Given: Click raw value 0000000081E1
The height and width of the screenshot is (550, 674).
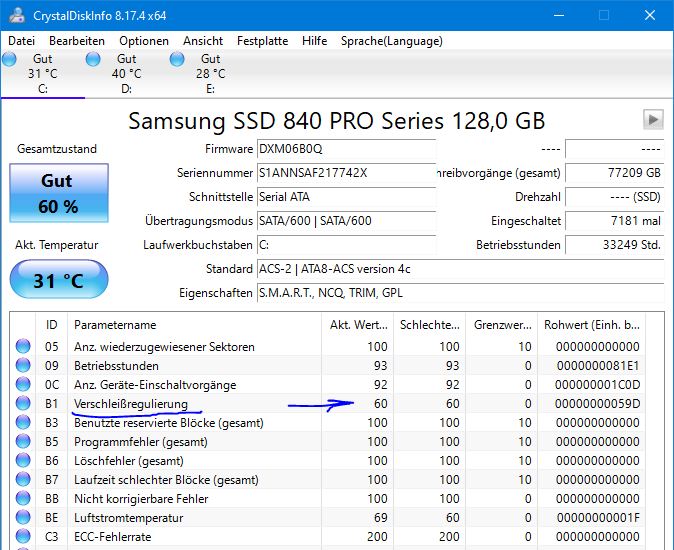Looking at the screenshot, I should coord(598,366).
